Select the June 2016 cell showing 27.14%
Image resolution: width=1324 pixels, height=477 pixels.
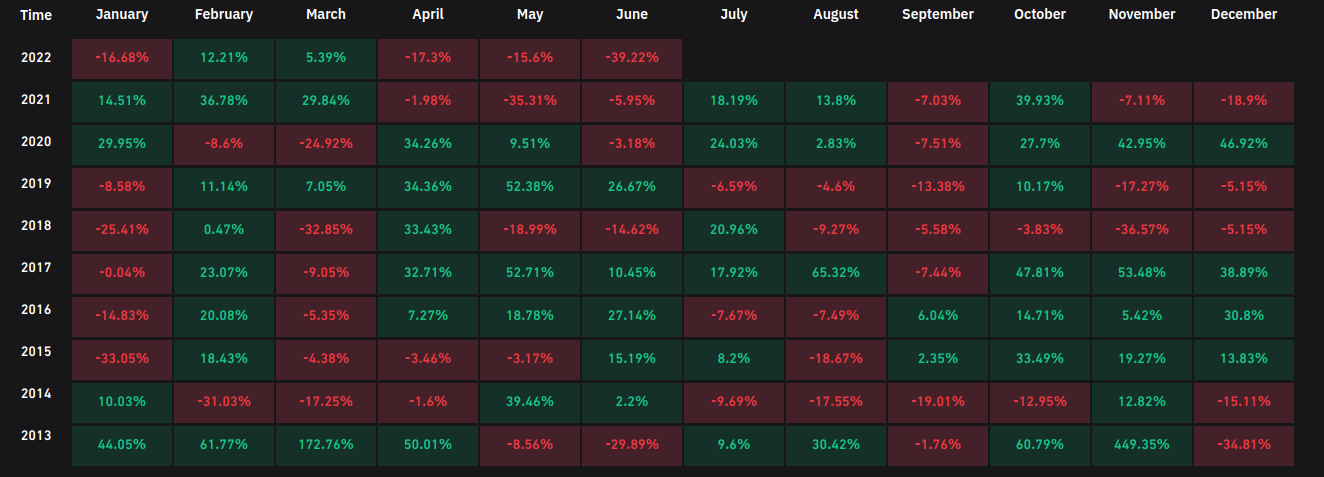[x=631, y=316]
